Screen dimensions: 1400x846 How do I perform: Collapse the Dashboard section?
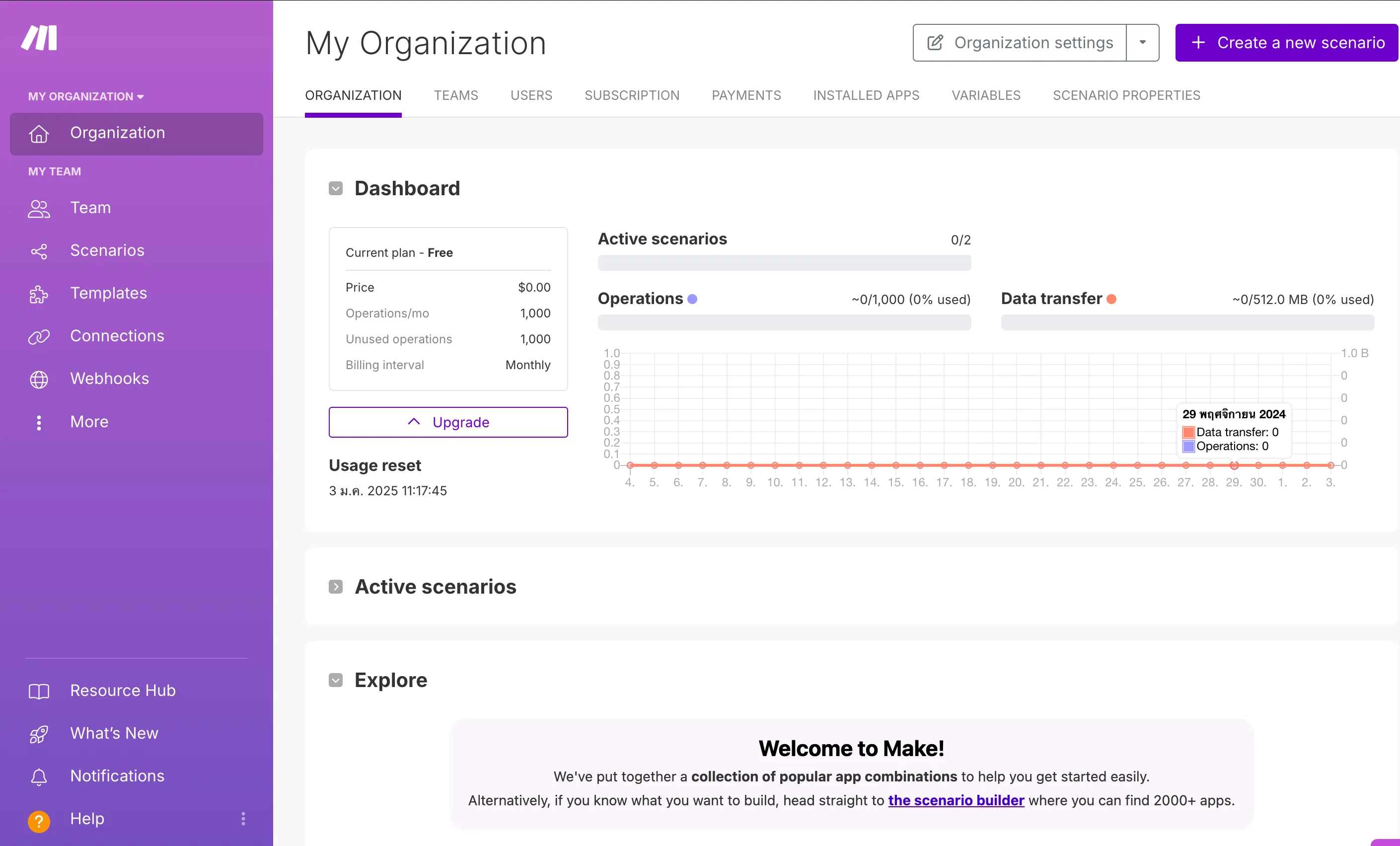[x=336, y=188]
